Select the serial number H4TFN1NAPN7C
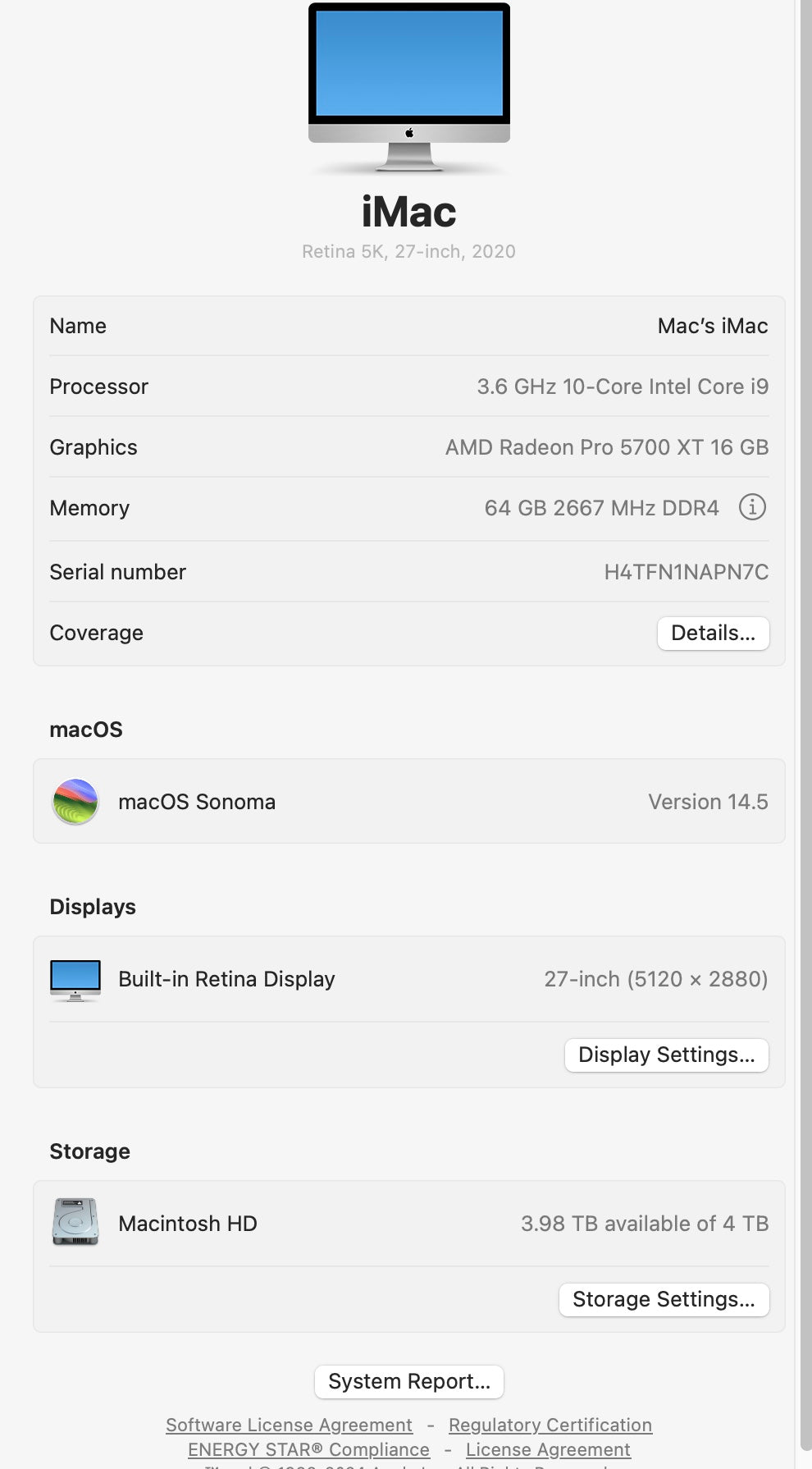The width and height of the screenshot is (812, 1469). coord(687,572)
